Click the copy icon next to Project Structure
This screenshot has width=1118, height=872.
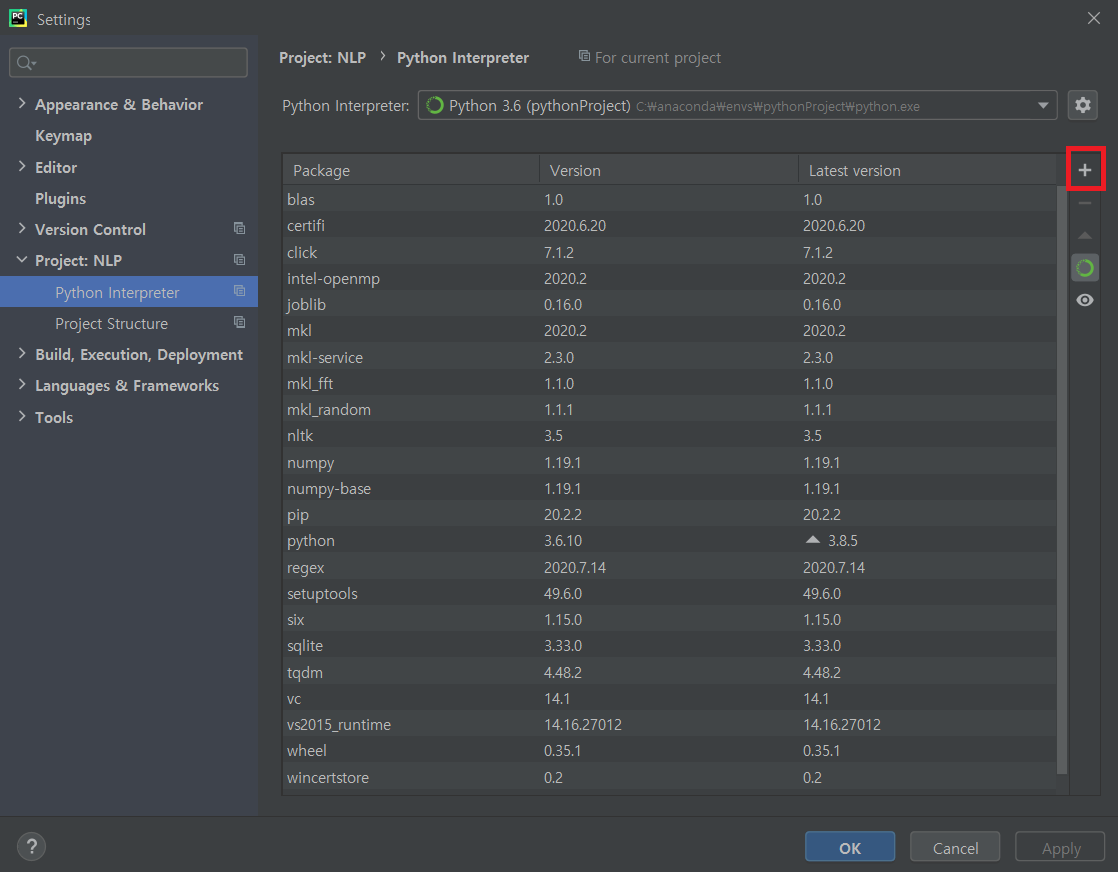tap(240, 322)
